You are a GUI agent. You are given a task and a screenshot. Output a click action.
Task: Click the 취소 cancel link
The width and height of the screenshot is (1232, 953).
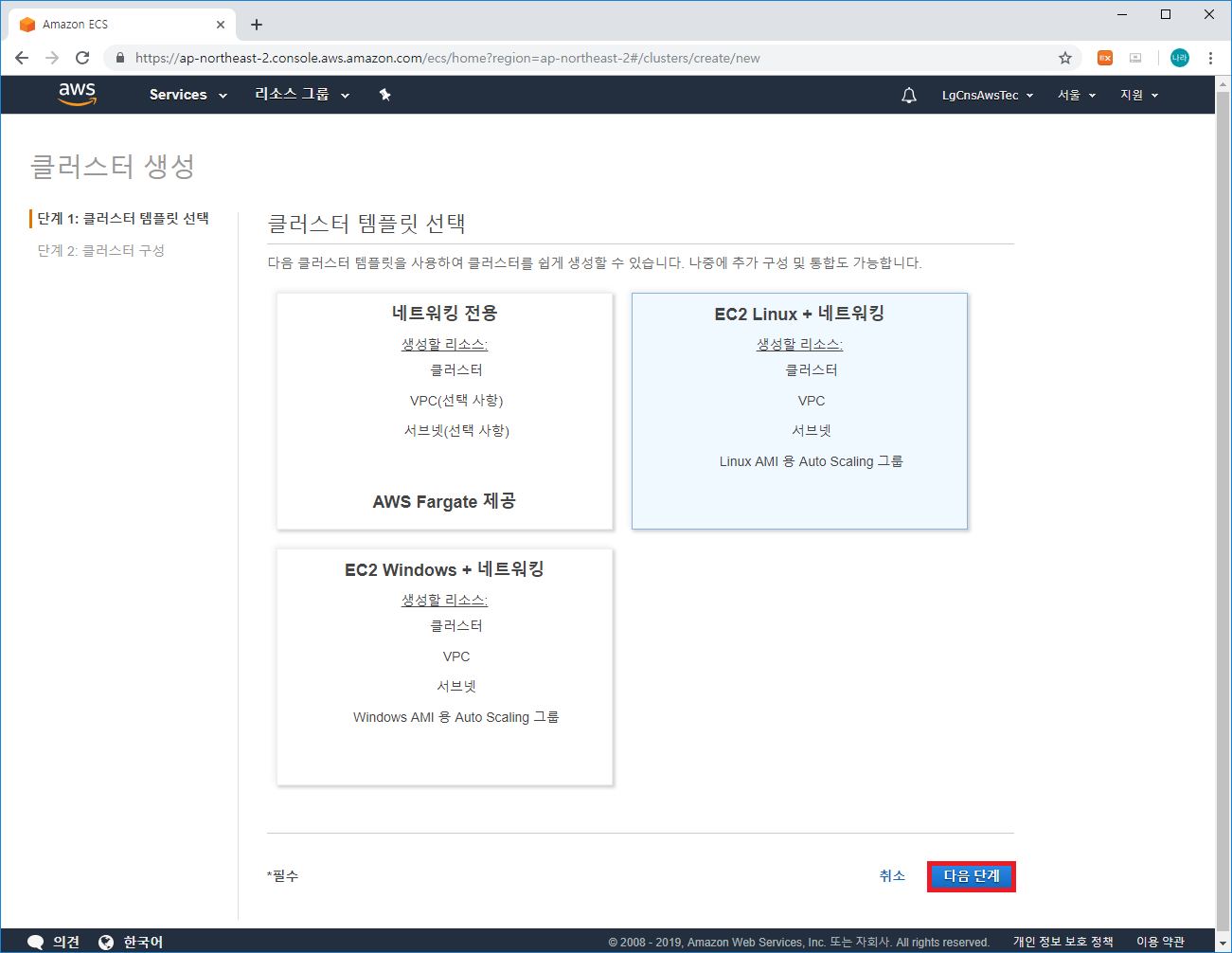pos(892,876)
